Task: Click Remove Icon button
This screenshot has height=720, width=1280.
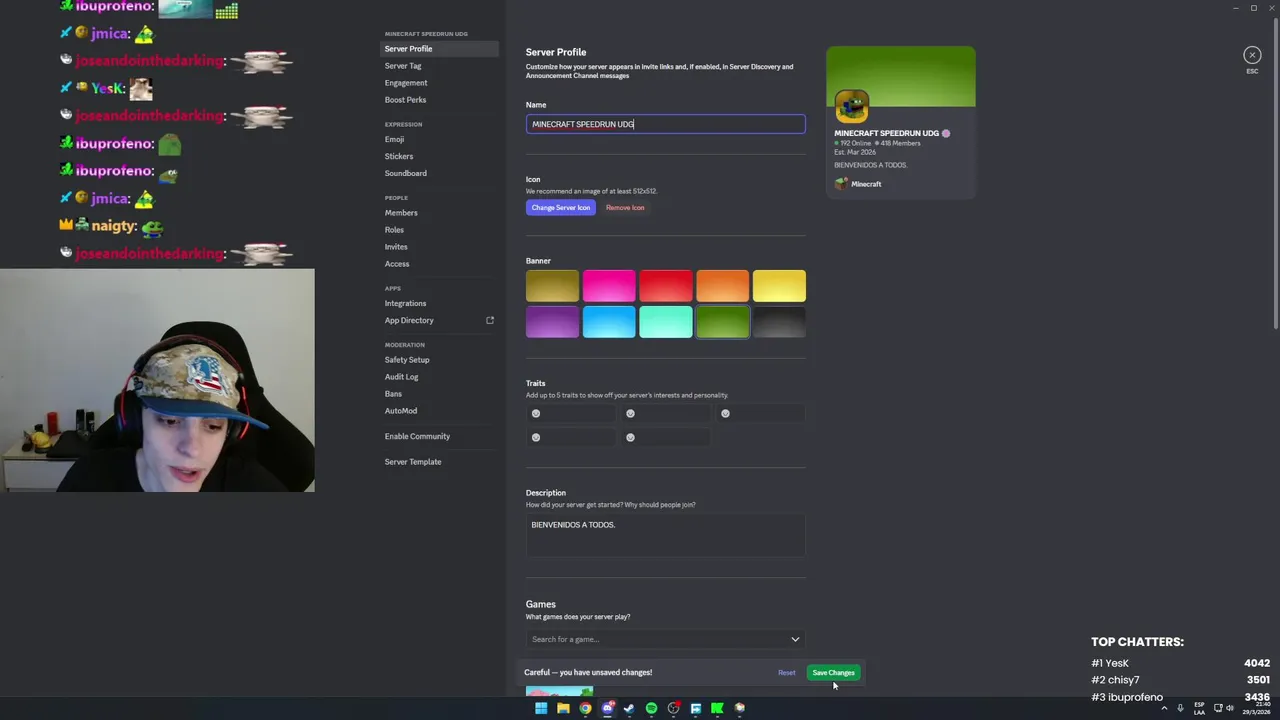Action: 625,207
